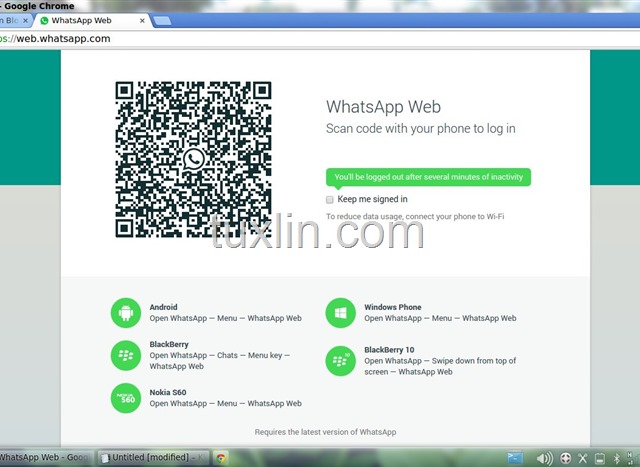Viewport: 640px width, 467px height.
Task: Click 'To reduce data usage' Wi-Fi note
Action: [x=415, y=216]
